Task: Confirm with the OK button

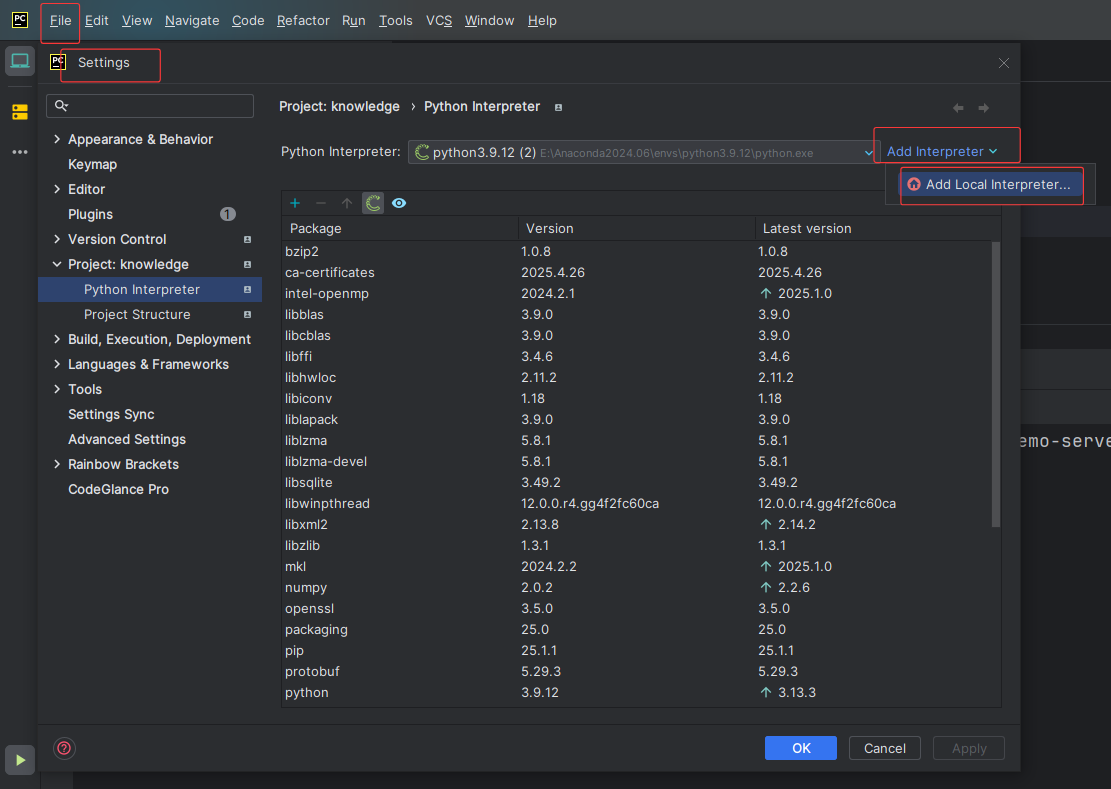Action: 800,748
